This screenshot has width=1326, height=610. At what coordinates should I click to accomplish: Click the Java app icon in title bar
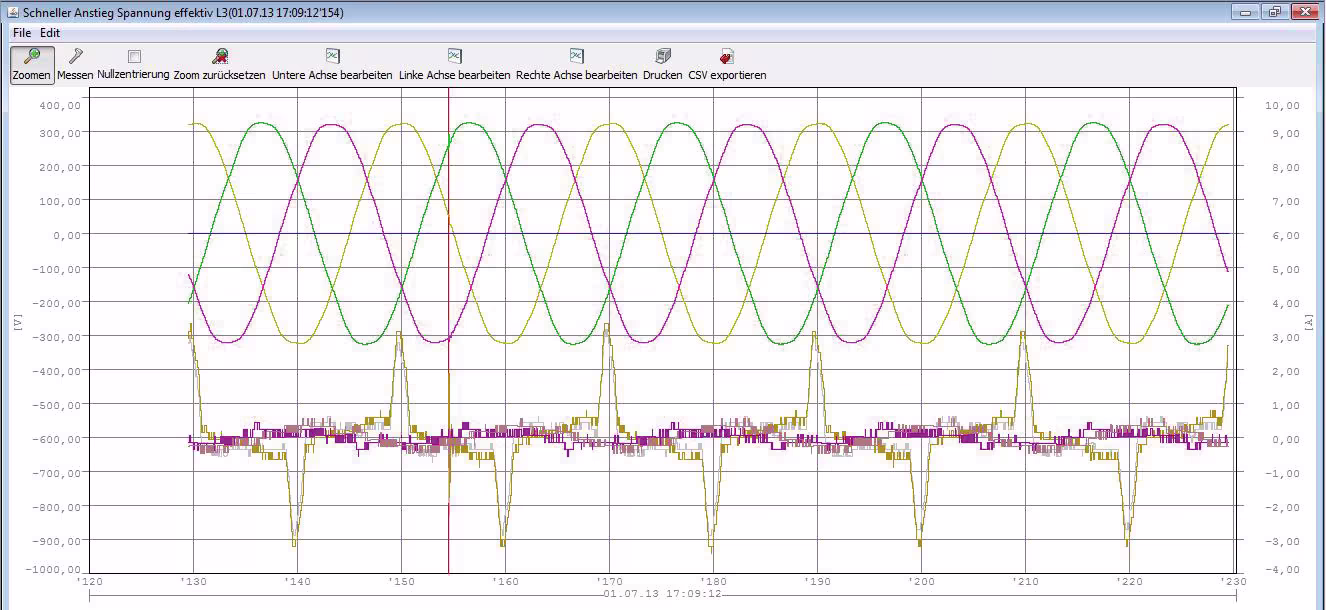point(12,12)
